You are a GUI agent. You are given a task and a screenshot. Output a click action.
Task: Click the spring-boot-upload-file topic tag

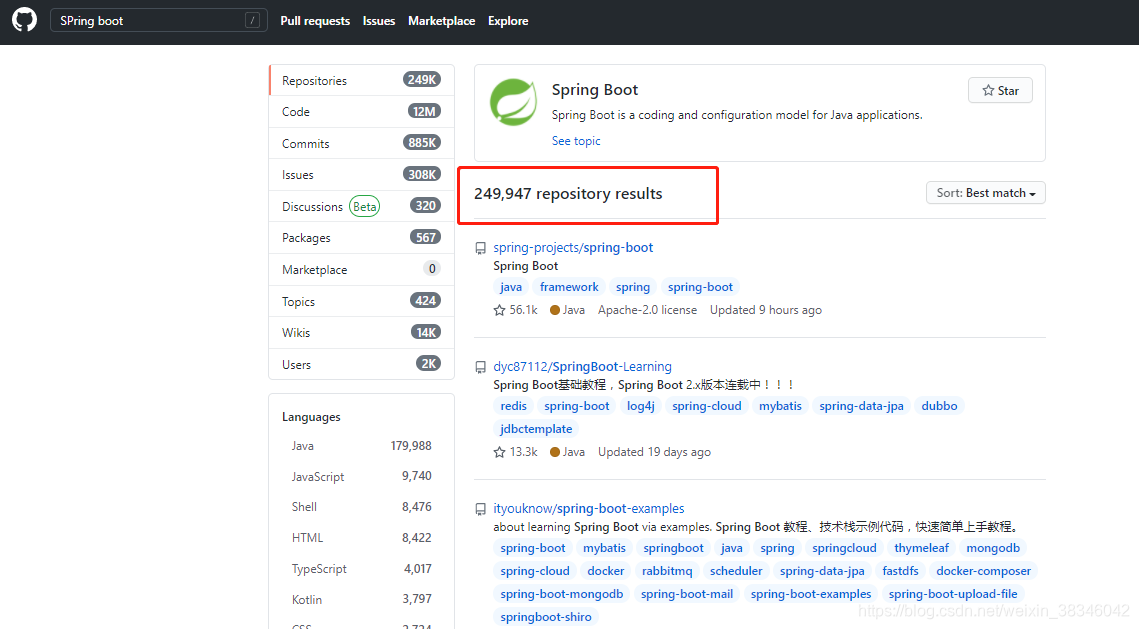[x=953, y=594]
